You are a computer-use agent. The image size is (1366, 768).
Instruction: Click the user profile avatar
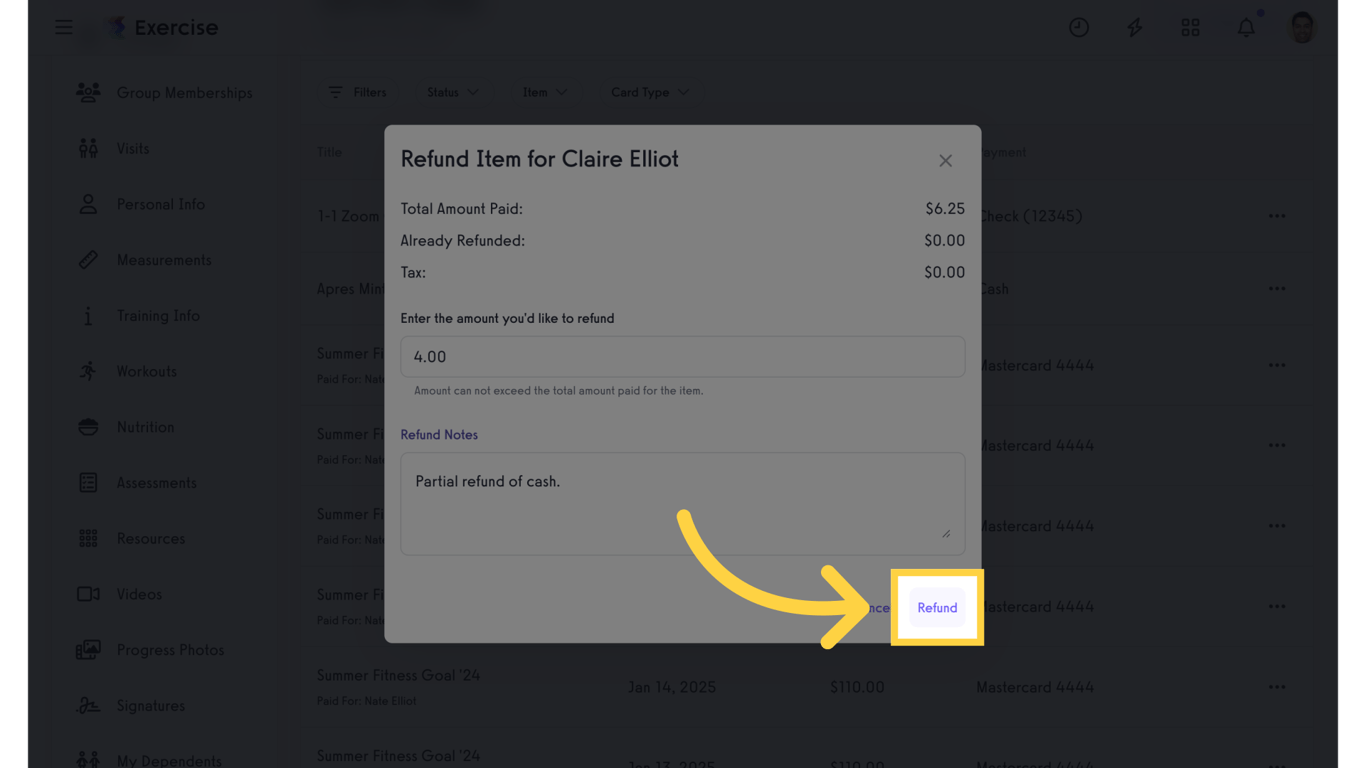(1302, 27)
